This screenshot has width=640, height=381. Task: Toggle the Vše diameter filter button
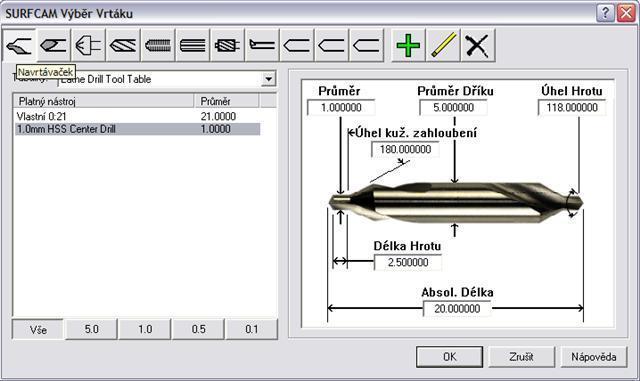[x=38, y=329]
